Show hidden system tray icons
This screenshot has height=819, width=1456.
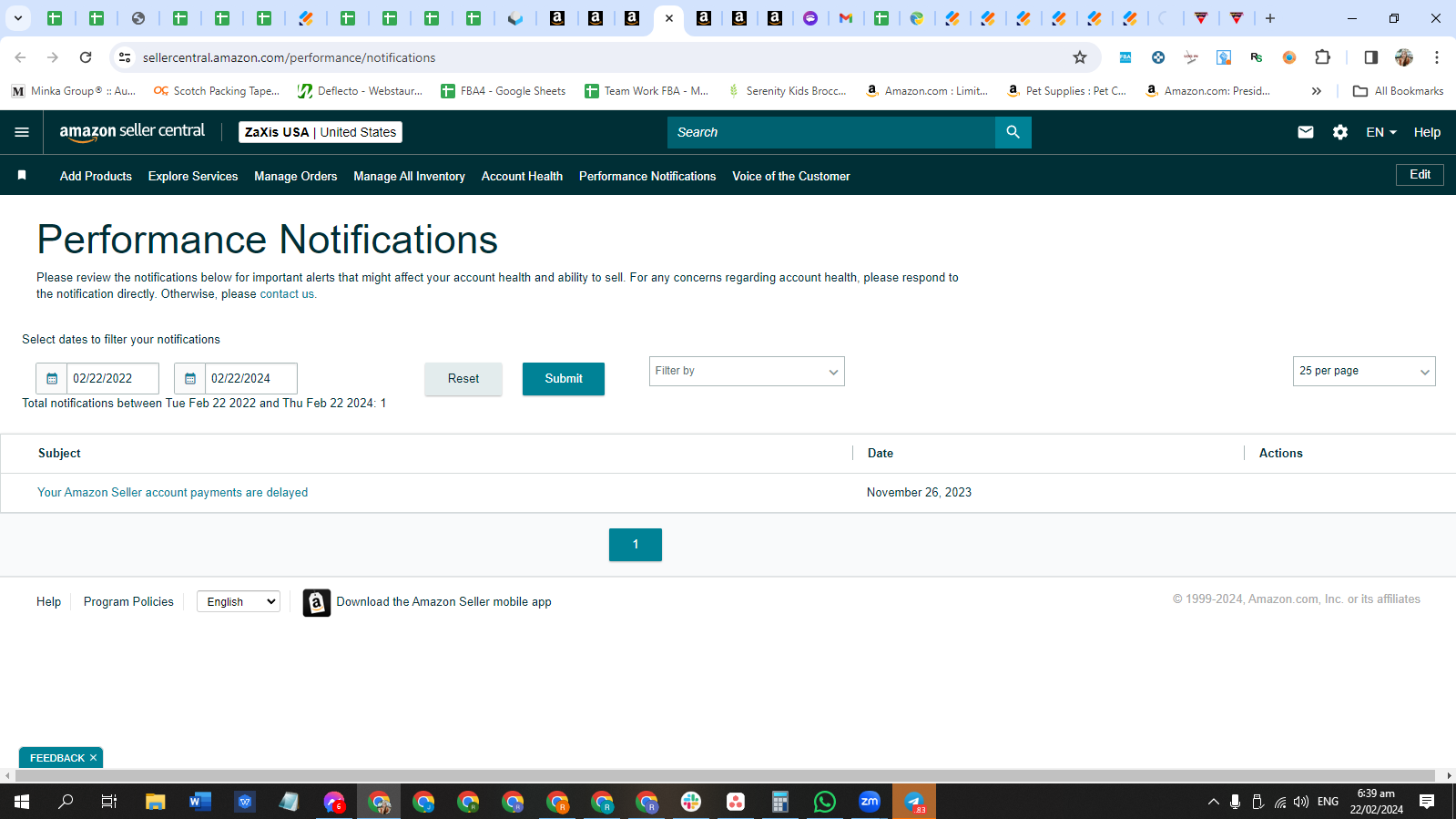tap(1213, 802)
